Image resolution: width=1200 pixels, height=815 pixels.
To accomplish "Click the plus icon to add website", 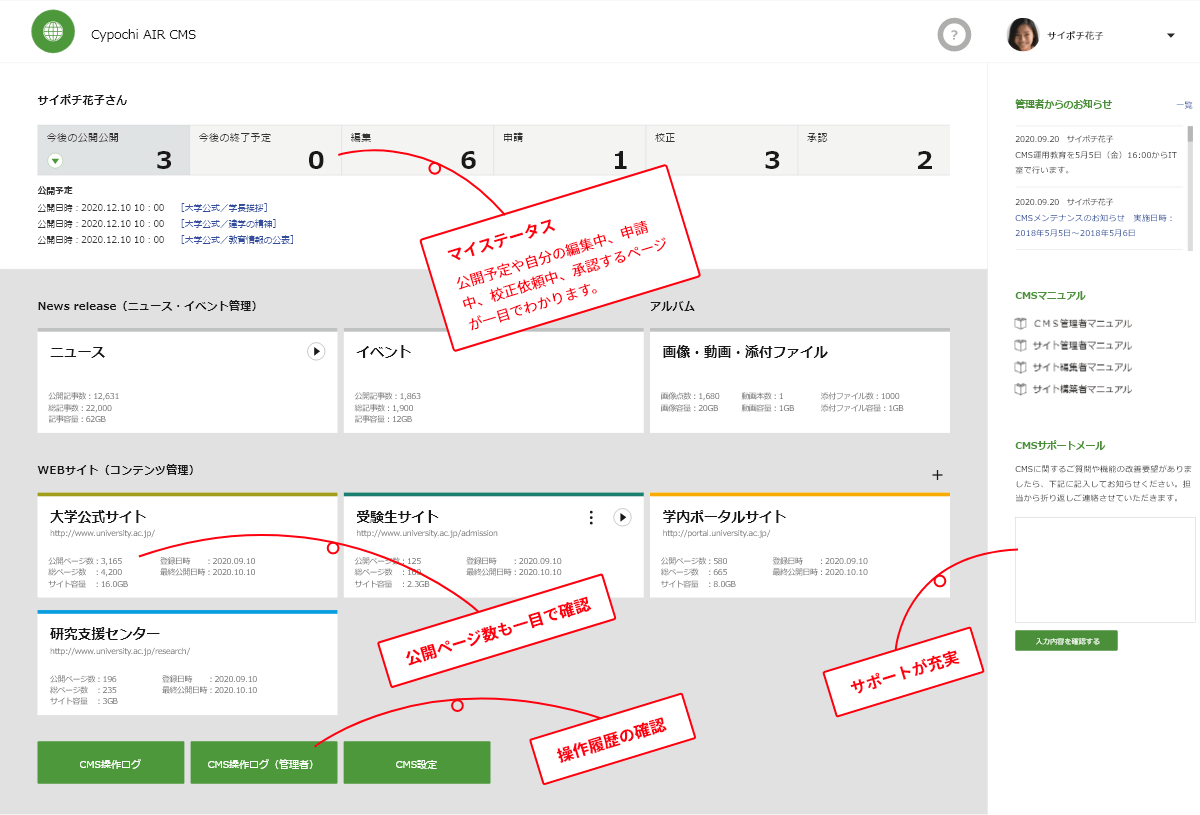I will 937,475.
